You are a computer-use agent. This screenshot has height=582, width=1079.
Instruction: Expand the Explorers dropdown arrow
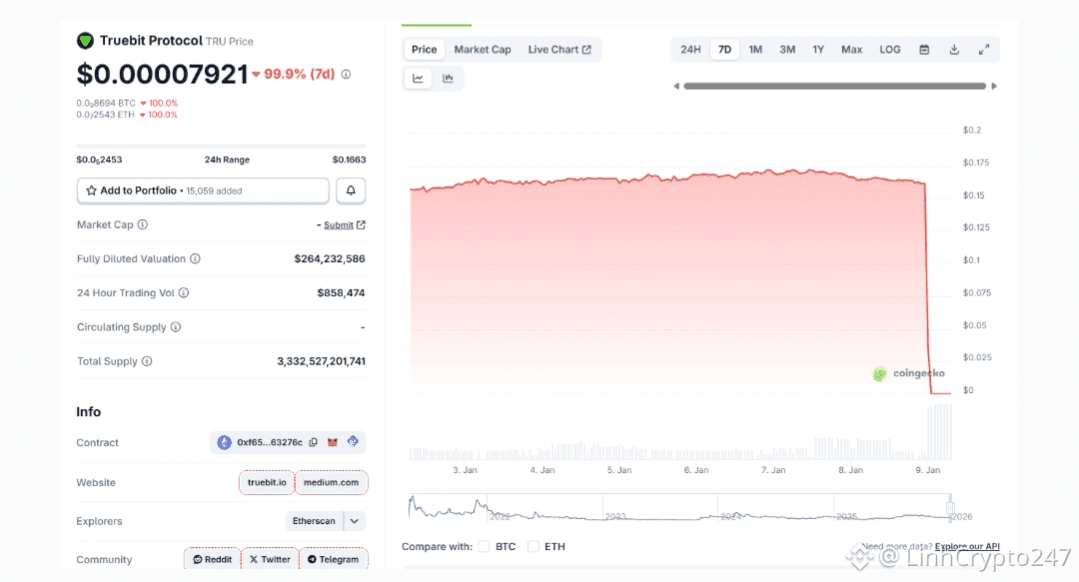[354, 521]
